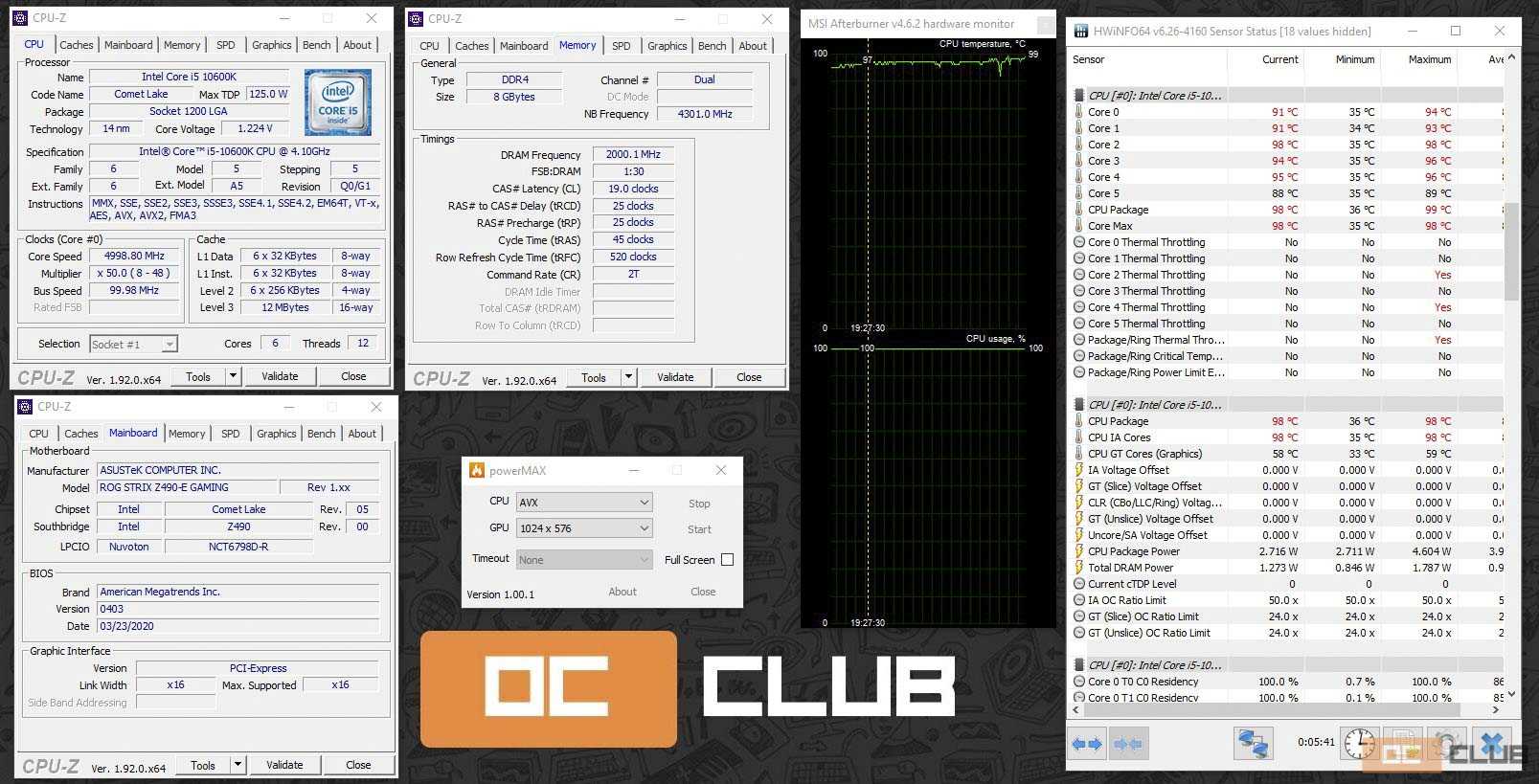1539x784 pixels.
Task: Expand the powerMAX GPU resolution dropdown
Action: [584, 528]
